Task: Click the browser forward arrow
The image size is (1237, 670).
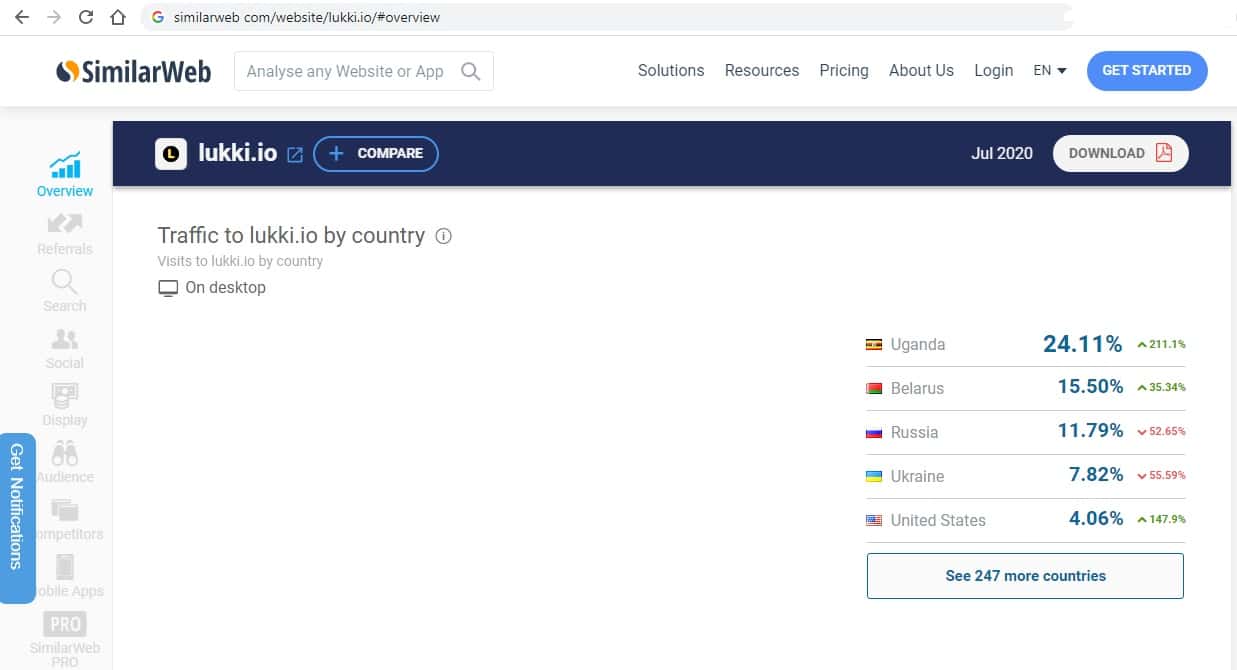Action: tap(54, 17)
